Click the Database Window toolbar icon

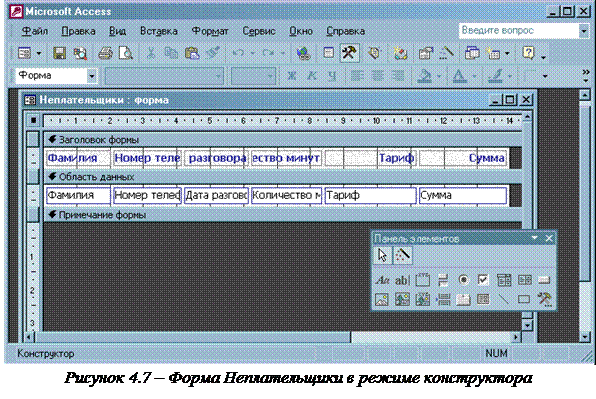472,53
